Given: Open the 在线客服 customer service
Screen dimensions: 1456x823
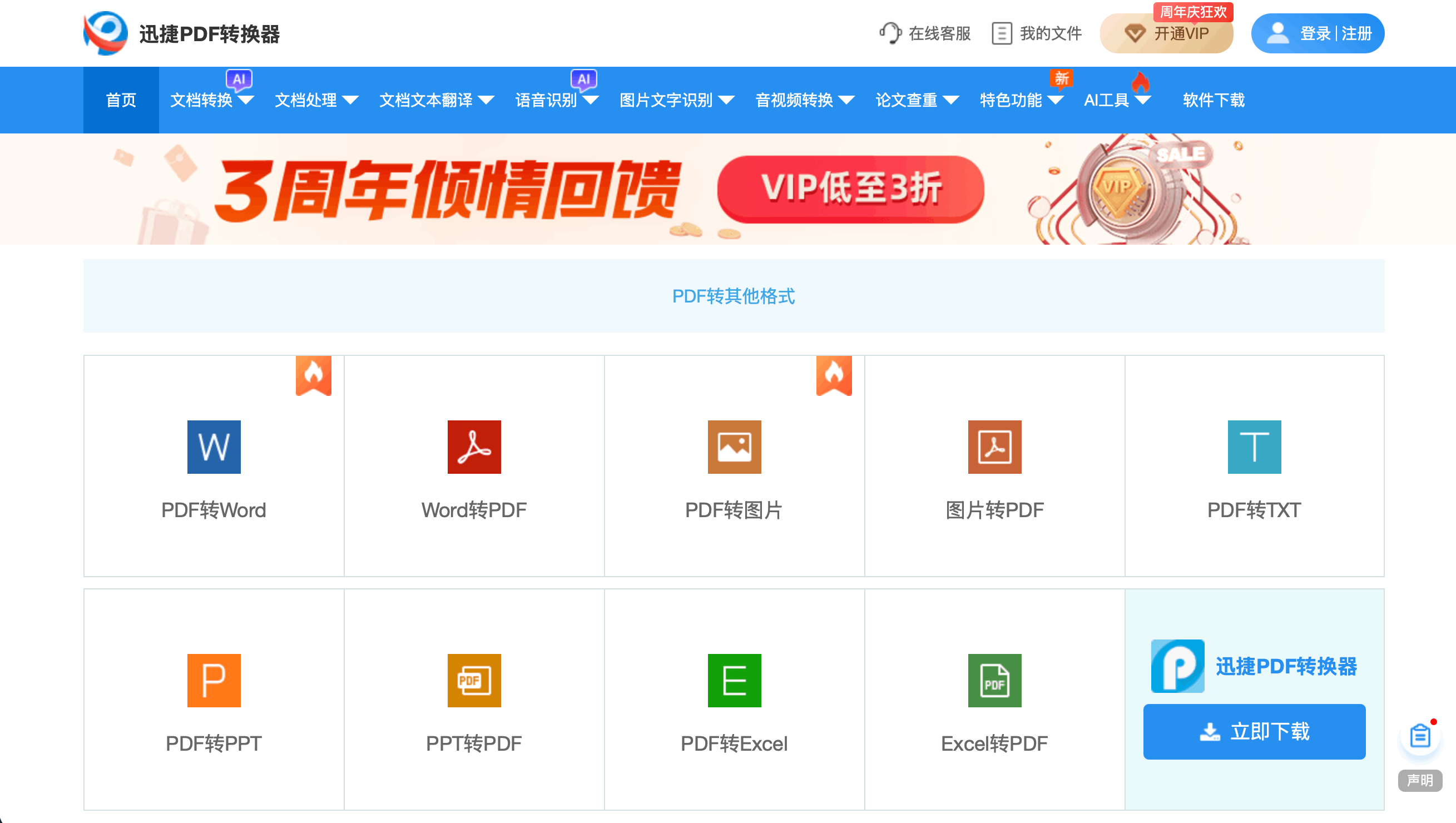Looking at the screenshot, I should coord(925,33).
